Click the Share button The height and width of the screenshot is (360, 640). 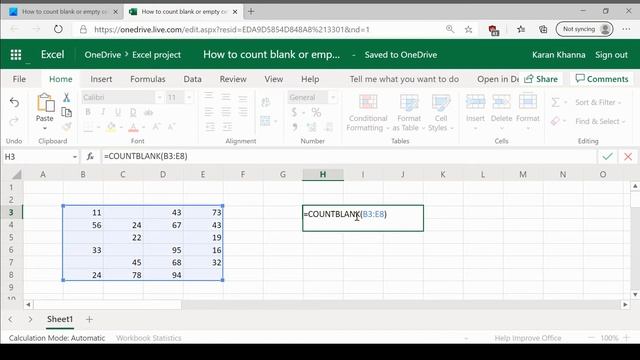tap(541, 79)
